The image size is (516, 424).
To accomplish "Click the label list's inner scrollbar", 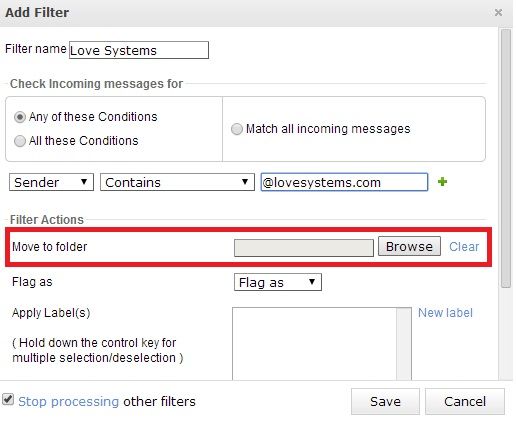I will (404, 344).
